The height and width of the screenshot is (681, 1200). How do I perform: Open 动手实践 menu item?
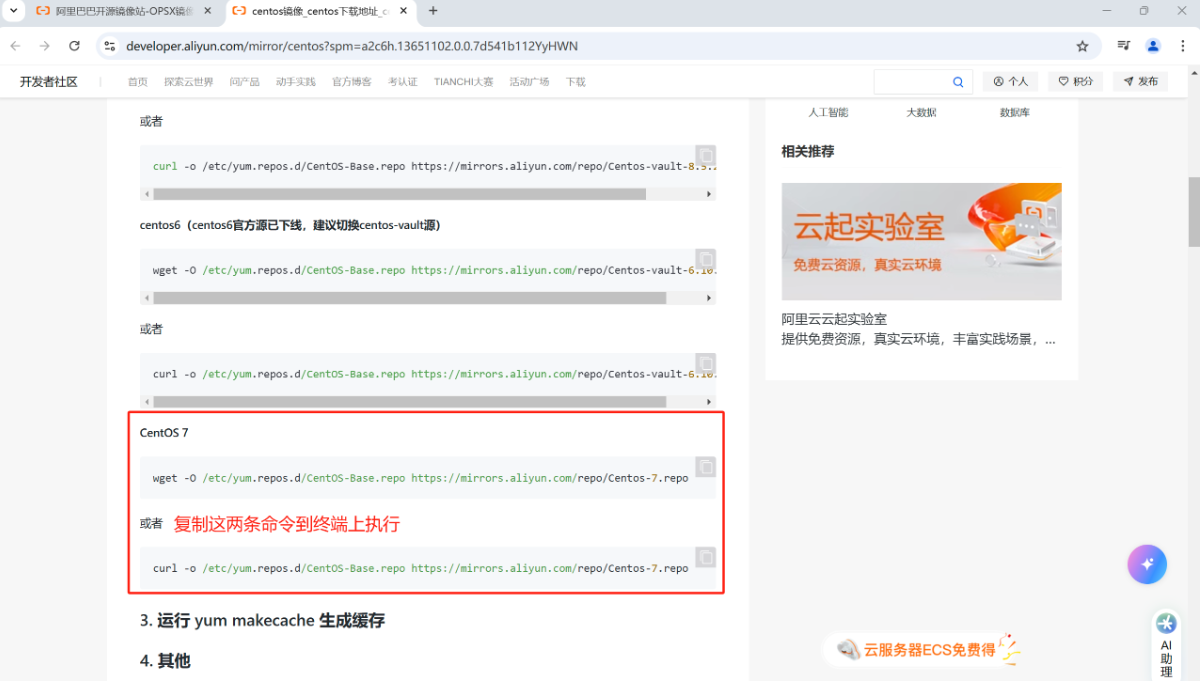point(296,82)
